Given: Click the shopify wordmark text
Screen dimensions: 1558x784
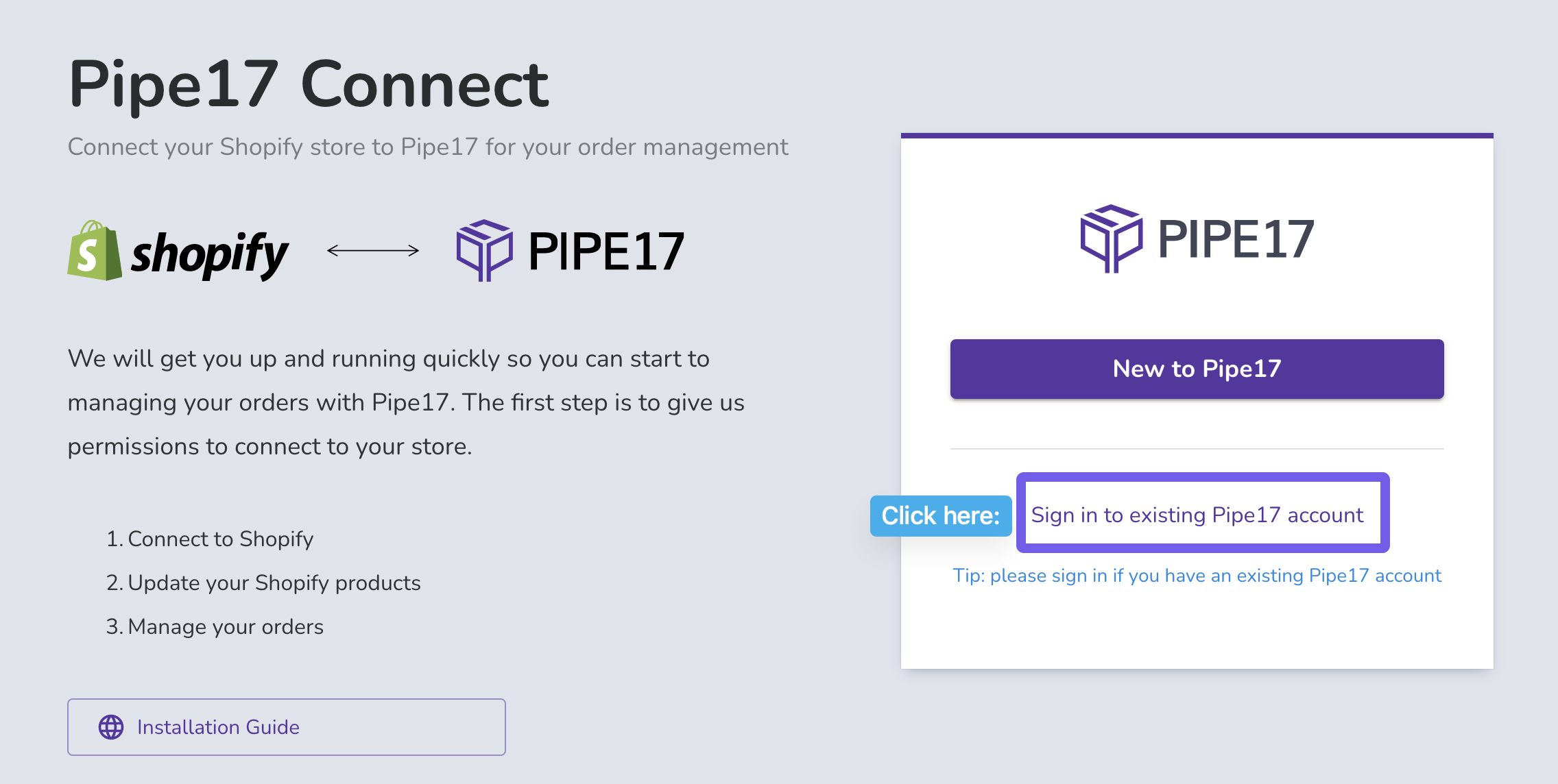Looking at the screenshot, I should 209,255.
